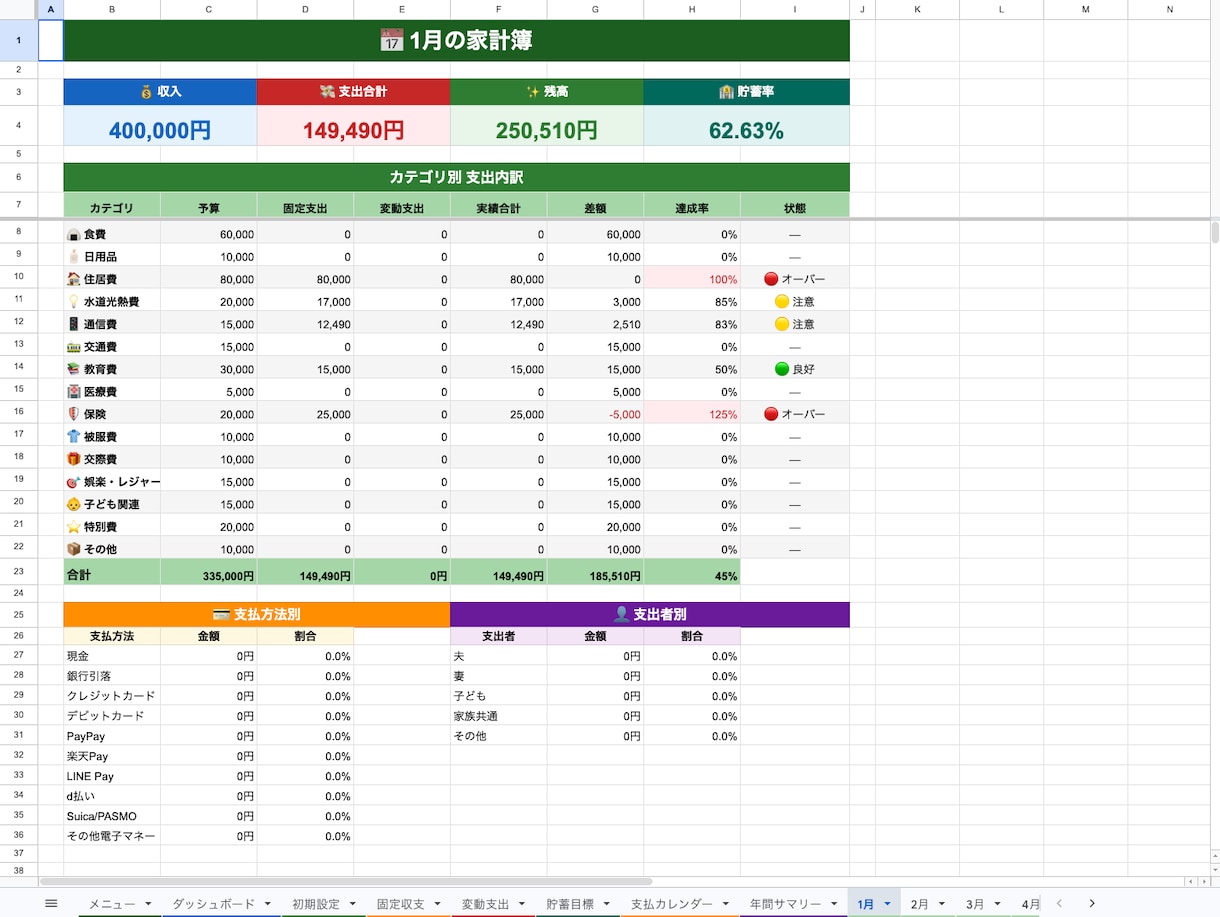Expand the 初期設定 tab options arrow
The image size is (1220, 917).
tap(352, 904)
